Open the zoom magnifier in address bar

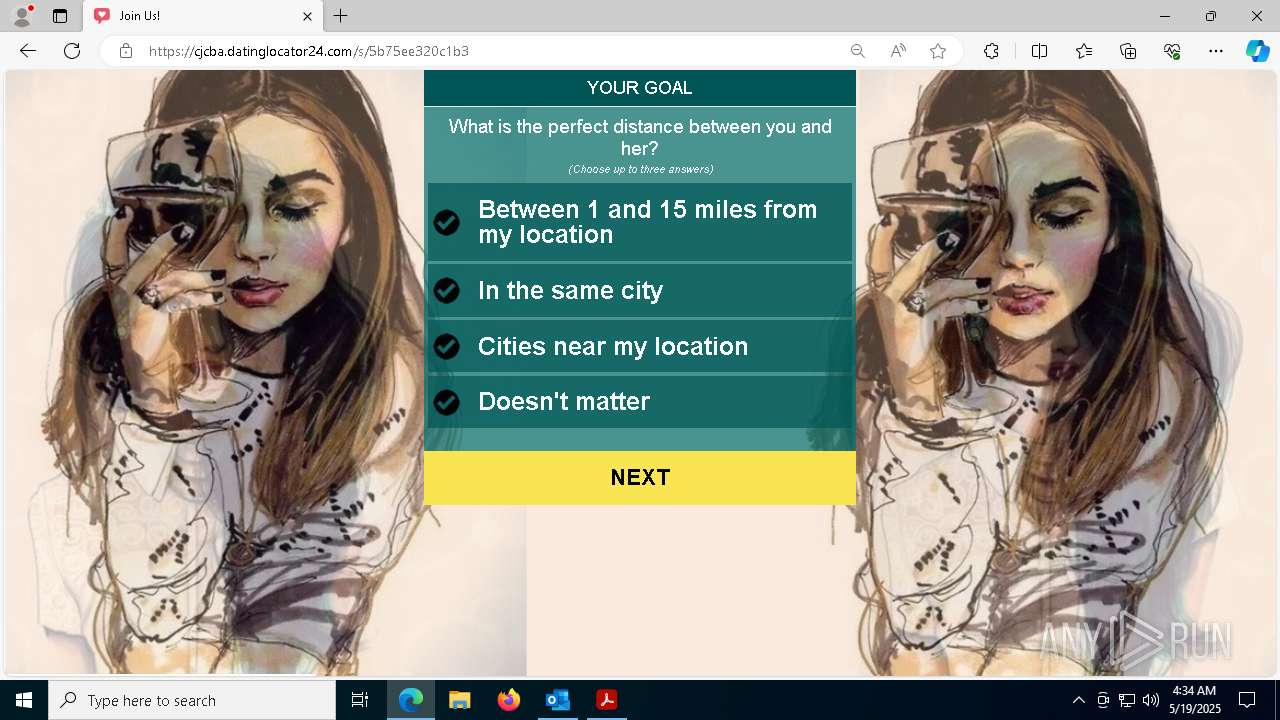click(857, 51)
